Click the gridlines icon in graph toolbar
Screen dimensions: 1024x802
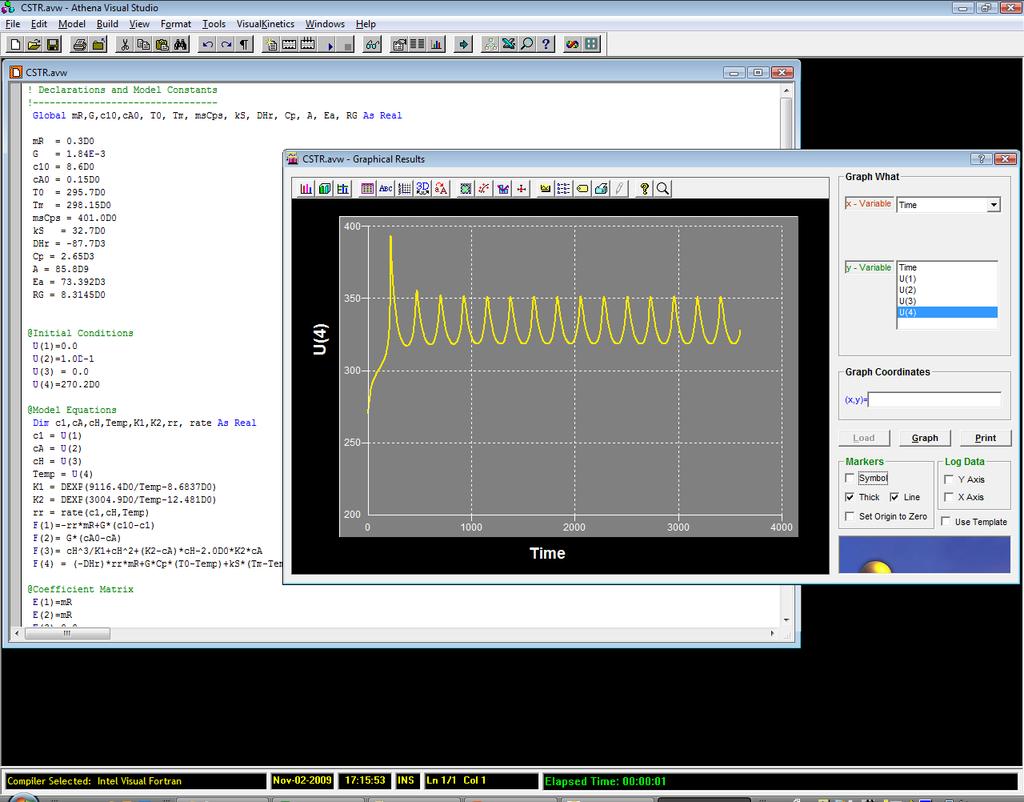coord(404,189)
